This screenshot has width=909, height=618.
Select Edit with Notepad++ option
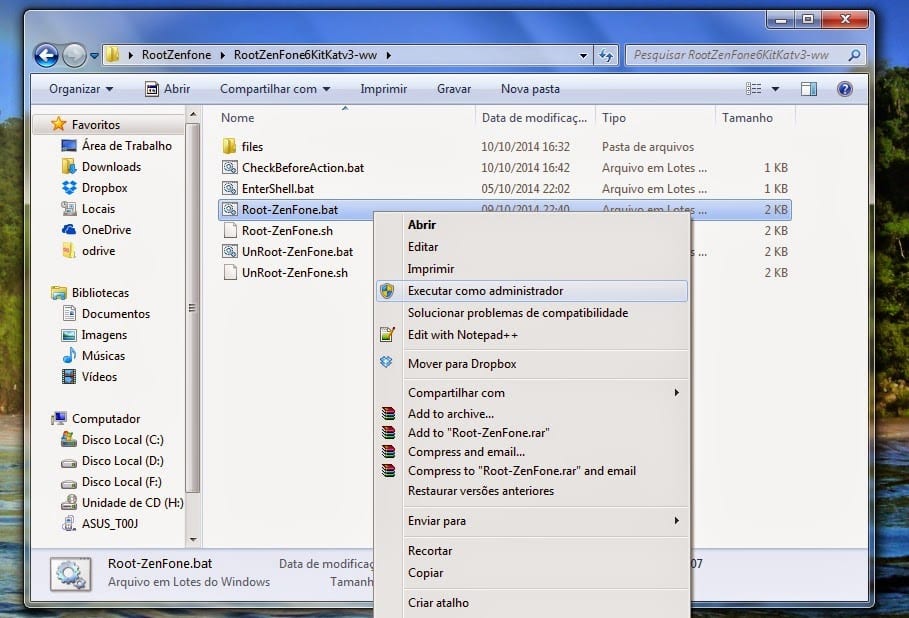coord(462,335)
